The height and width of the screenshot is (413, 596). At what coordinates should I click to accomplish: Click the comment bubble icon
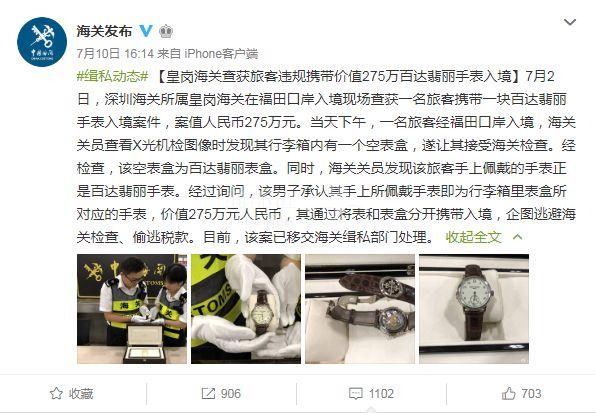tap(355, 394)
